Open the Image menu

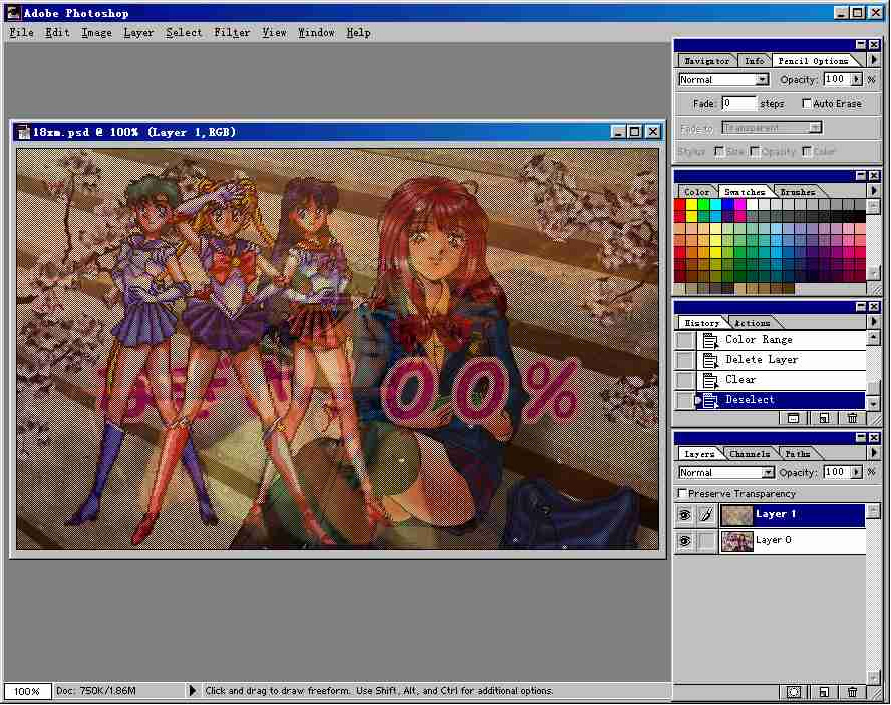click(96, 33)
